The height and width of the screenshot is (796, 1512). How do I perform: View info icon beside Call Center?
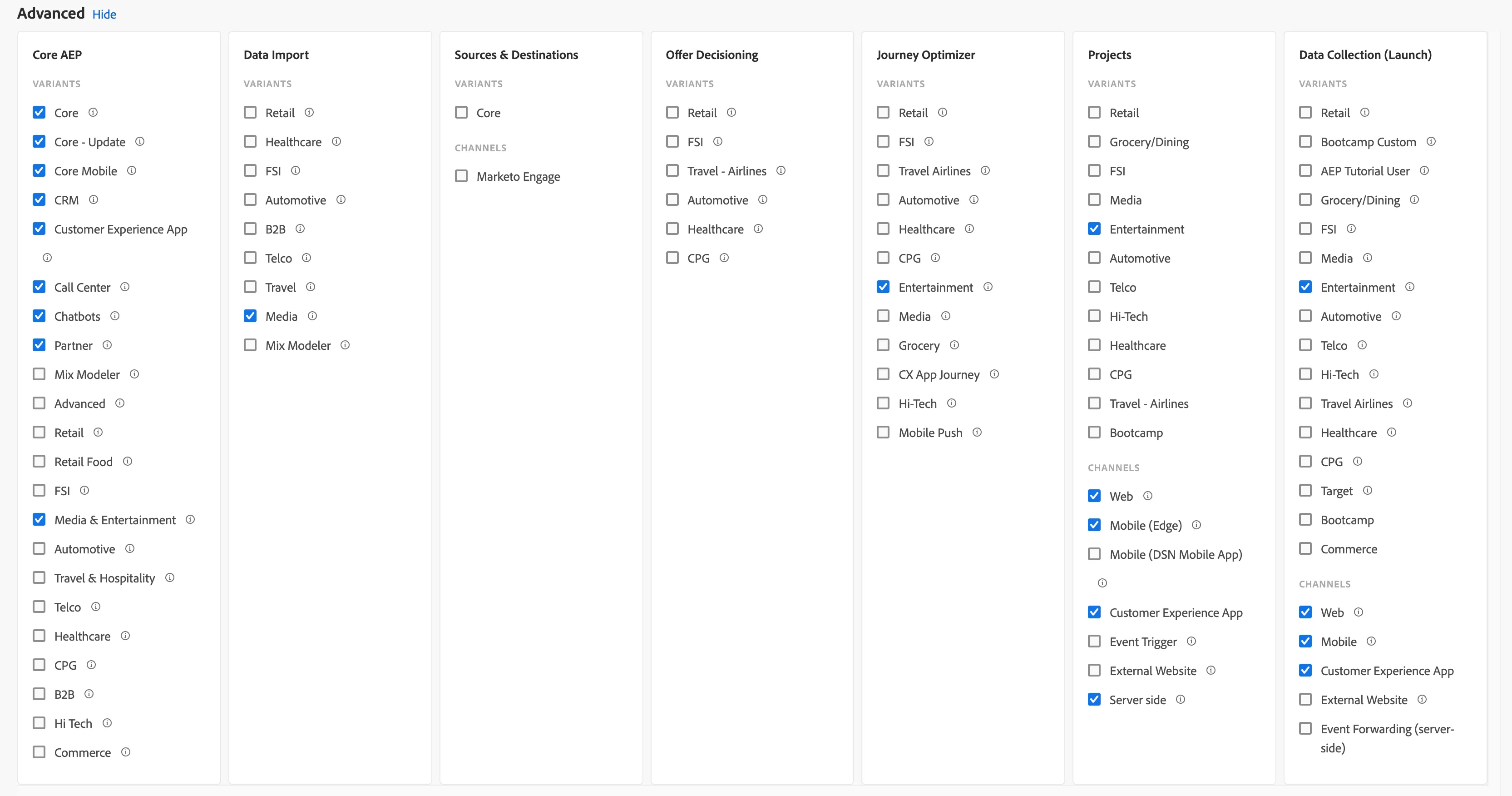(x=125, y=287)
